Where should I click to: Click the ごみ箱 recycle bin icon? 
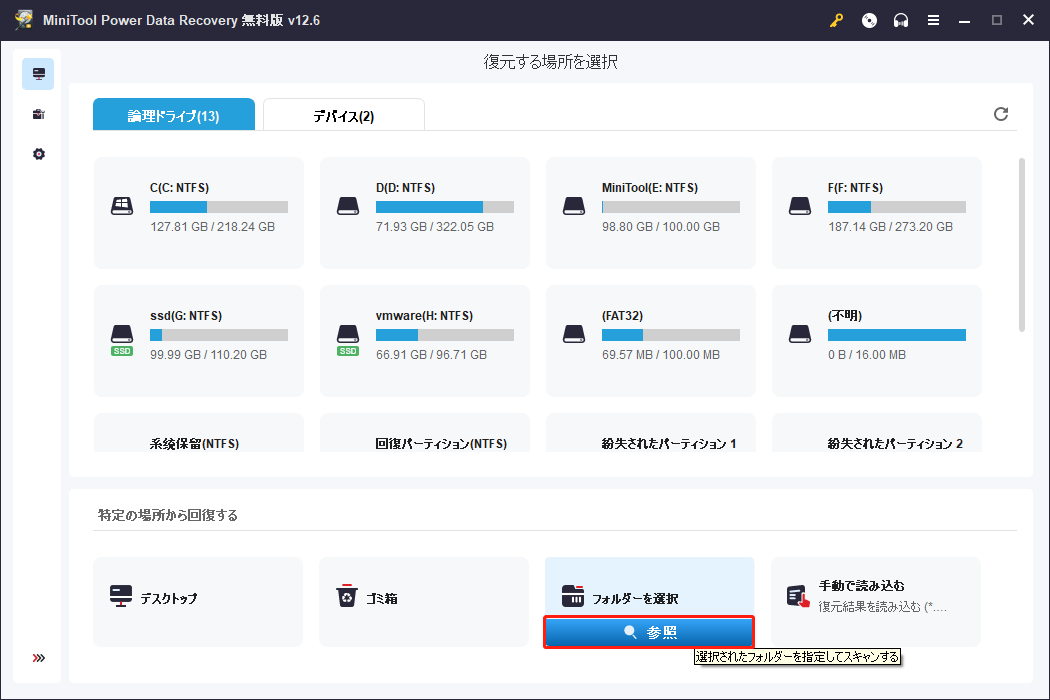tap(347, 596)
